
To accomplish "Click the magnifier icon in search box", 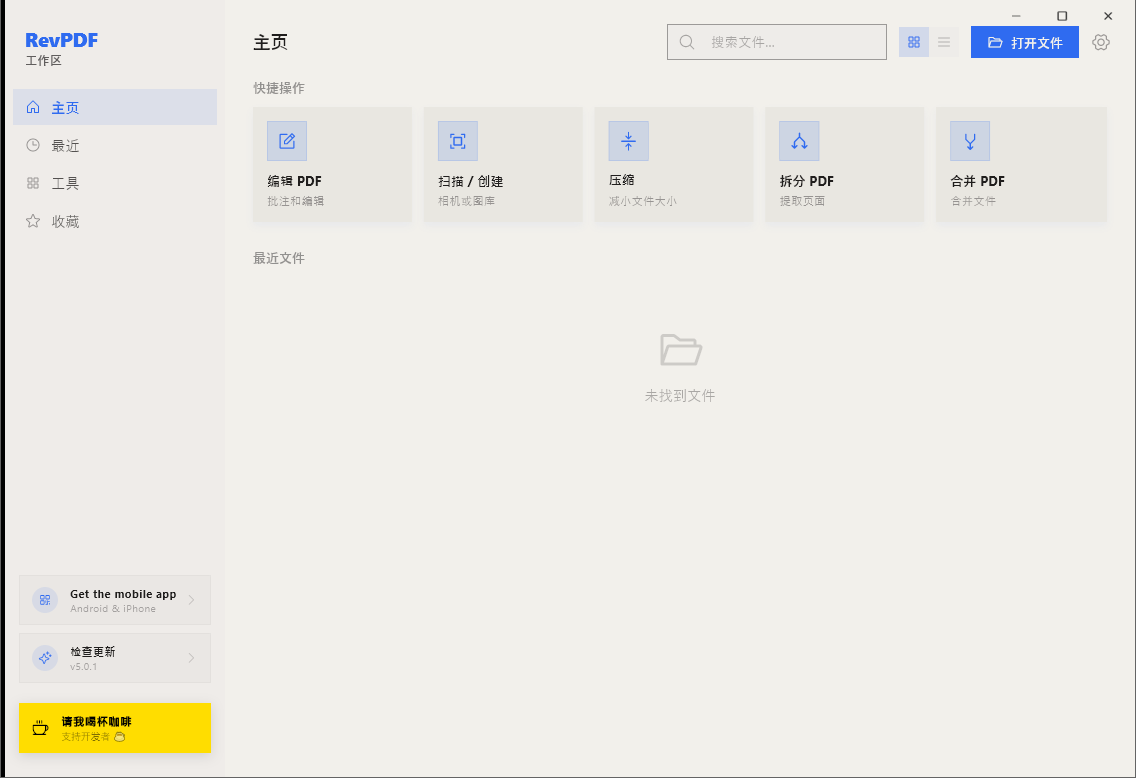I will pyautogui.click(x=687, y=42).
